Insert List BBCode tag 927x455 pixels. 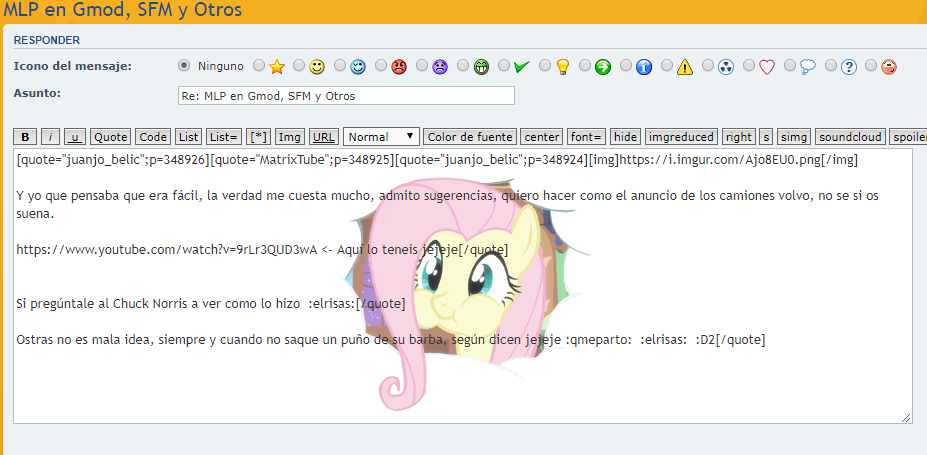[189, 137]
